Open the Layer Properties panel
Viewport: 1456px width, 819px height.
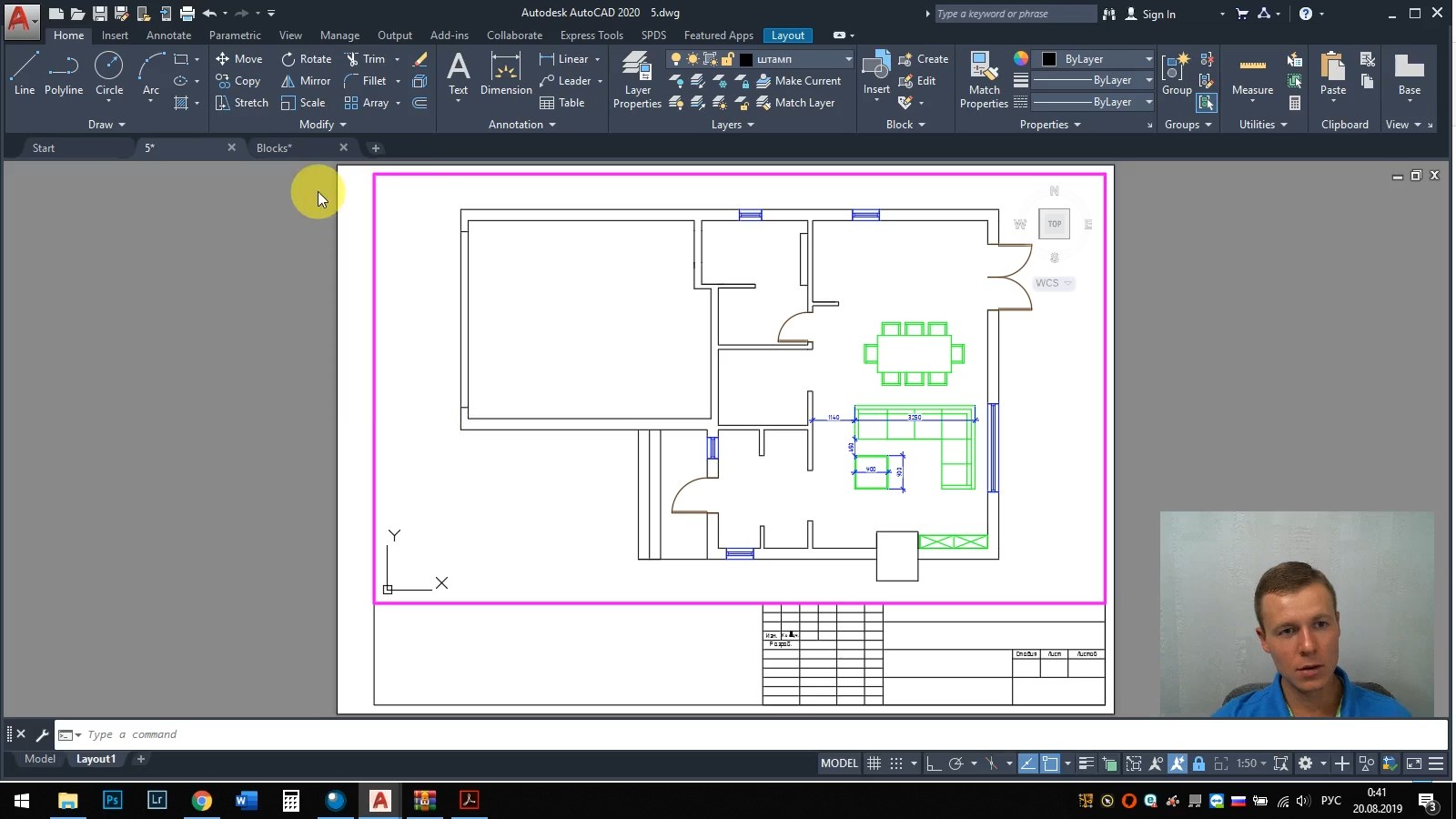pyautogui.click(x=637, y=80)
